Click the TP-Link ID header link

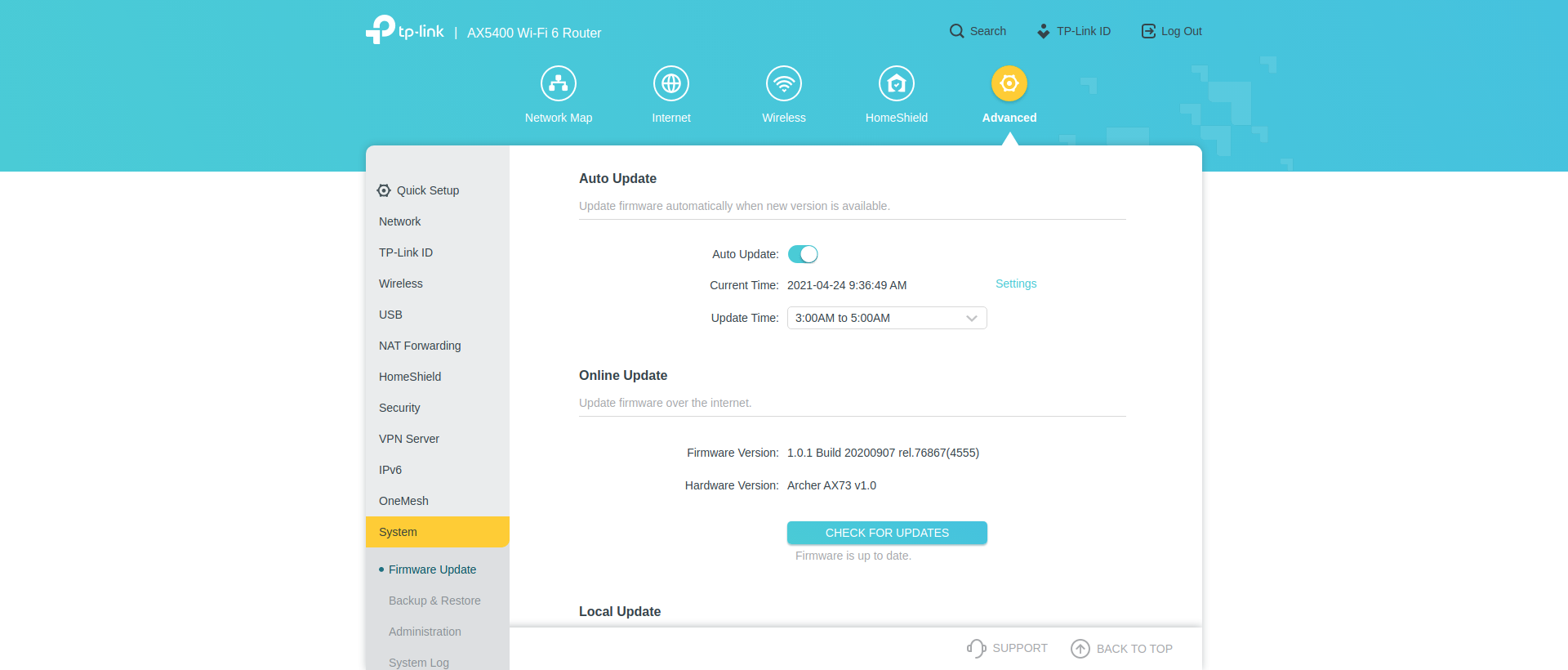pos(1074,31)
